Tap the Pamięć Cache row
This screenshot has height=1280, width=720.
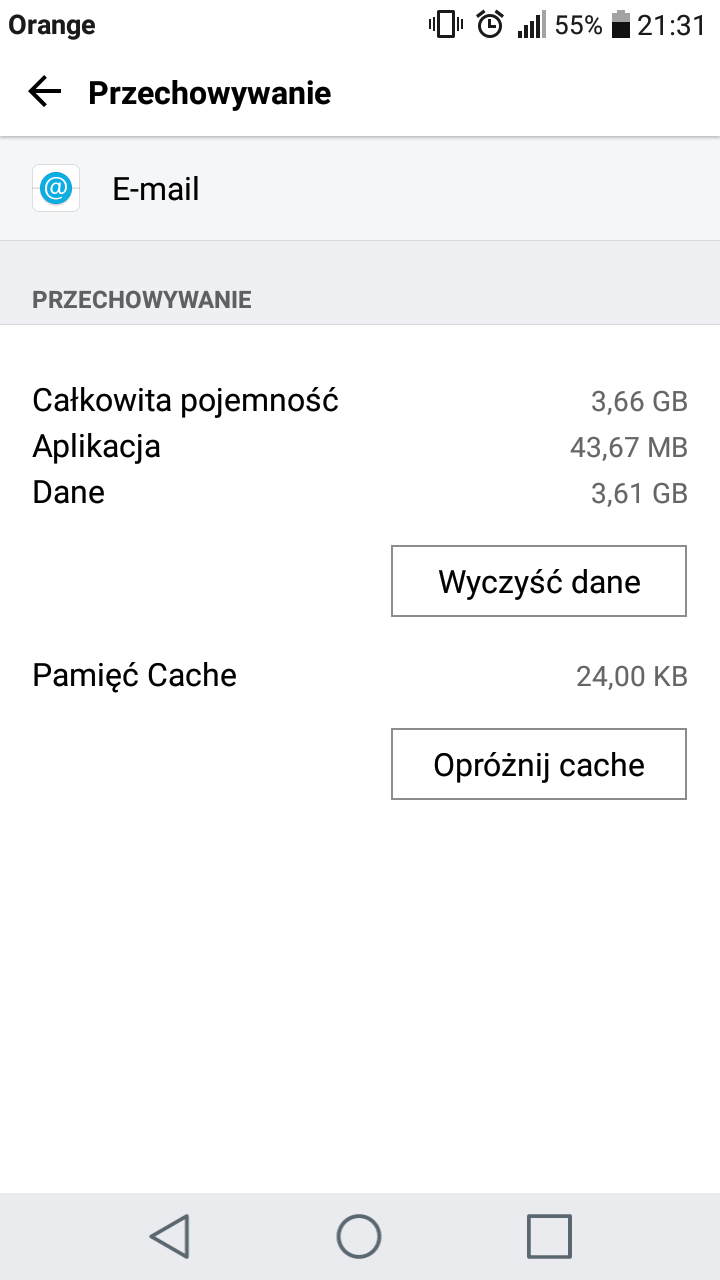pos(360,675)
